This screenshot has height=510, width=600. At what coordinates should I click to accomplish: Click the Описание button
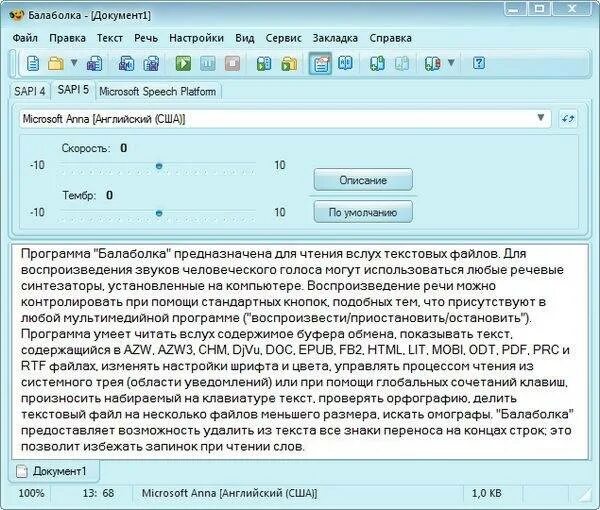363,180
